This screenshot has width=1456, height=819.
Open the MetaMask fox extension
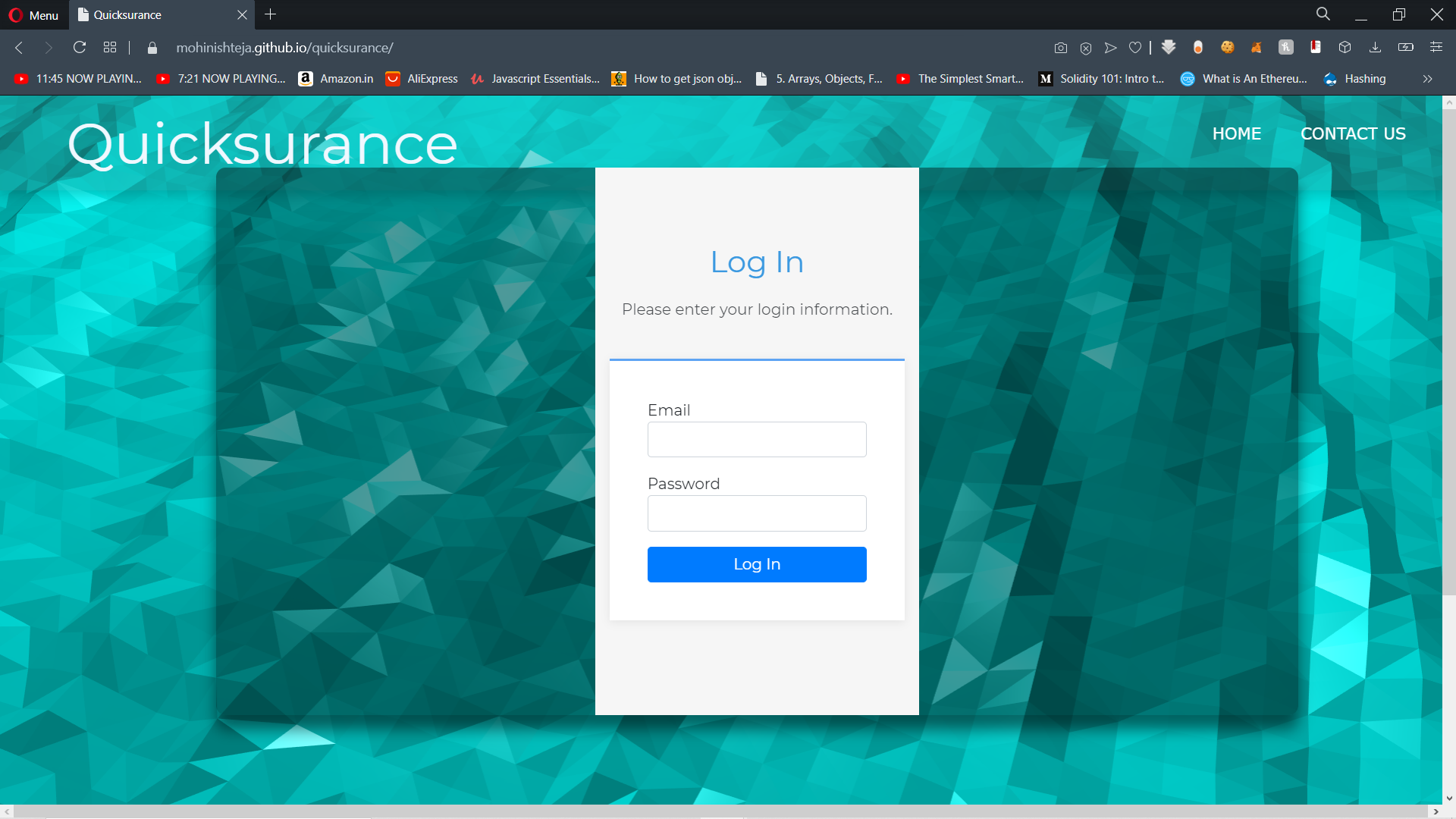1257,48
